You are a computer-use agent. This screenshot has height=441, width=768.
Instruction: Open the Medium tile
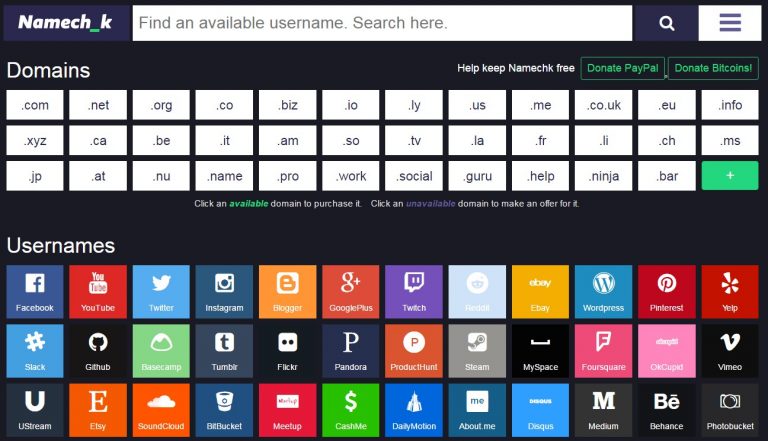(603, 410)
